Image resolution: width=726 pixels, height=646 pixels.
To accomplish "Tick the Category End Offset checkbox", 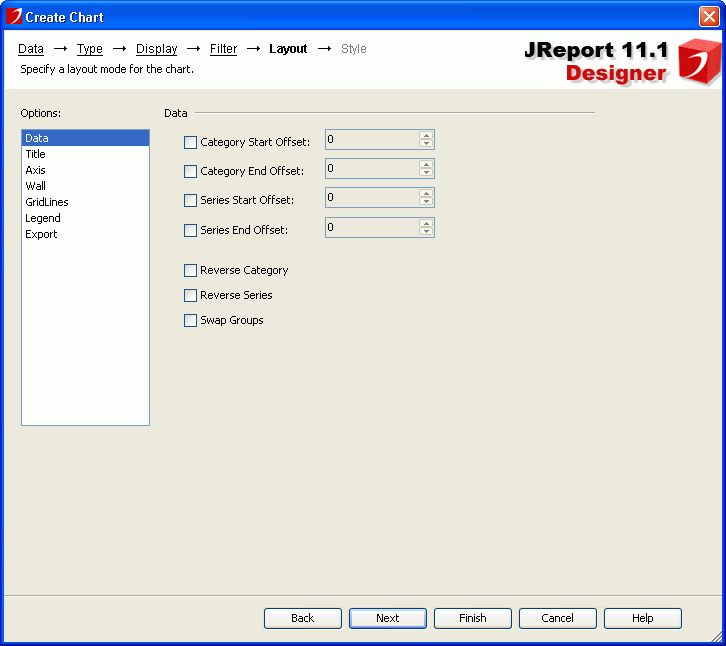I will (191, 172).
